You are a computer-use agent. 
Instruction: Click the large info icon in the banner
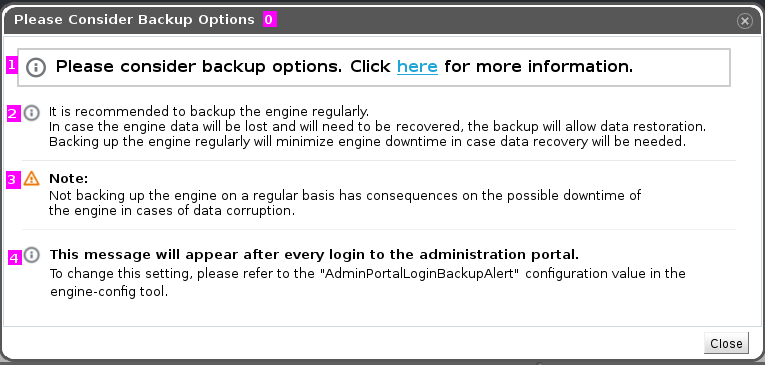[x=36, y=67]
